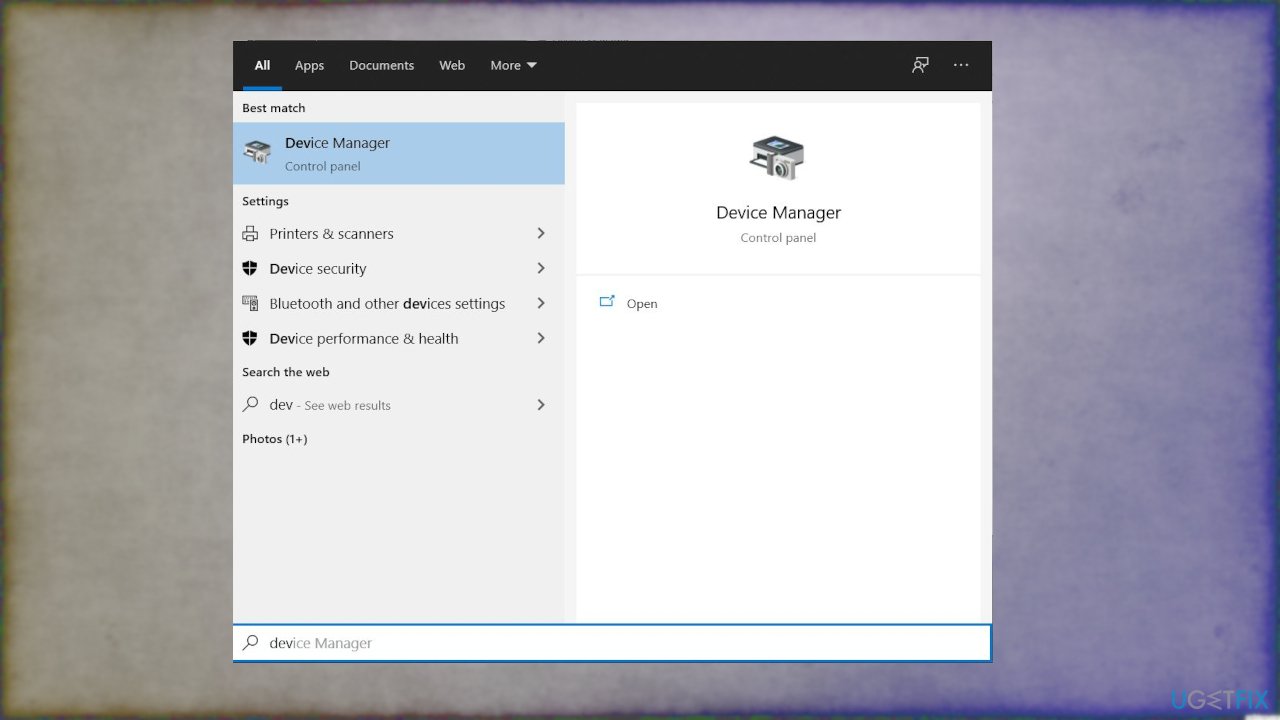The width and height of the screenshot is (1280, 720).
Task: Click the Open action icon in preview pane
Action: click(x=607, y=302)
